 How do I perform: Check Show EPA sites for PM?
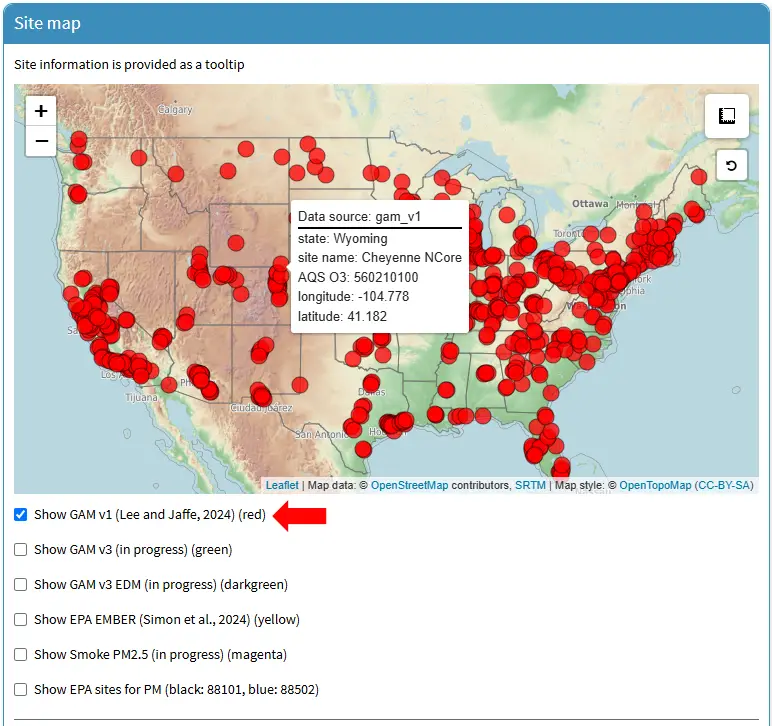click(21, 689)
